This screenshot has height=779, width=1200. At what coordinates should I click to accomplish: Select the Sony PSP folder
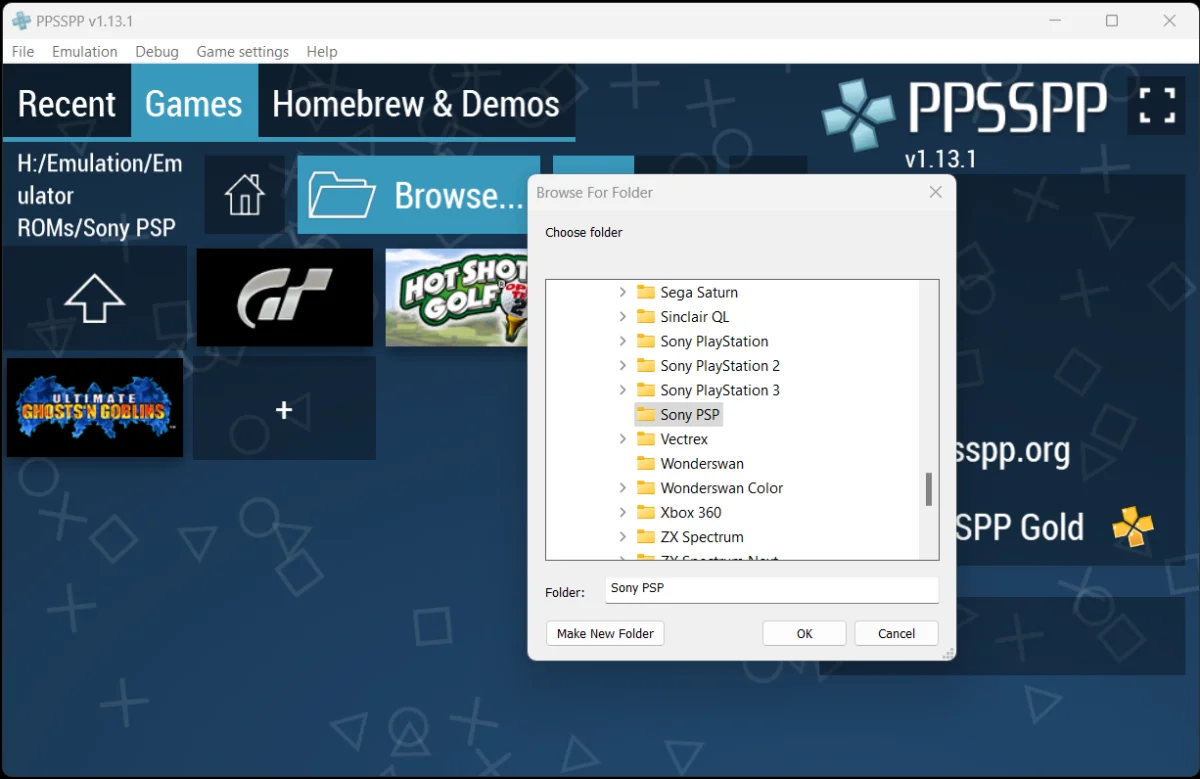point(679,414)
